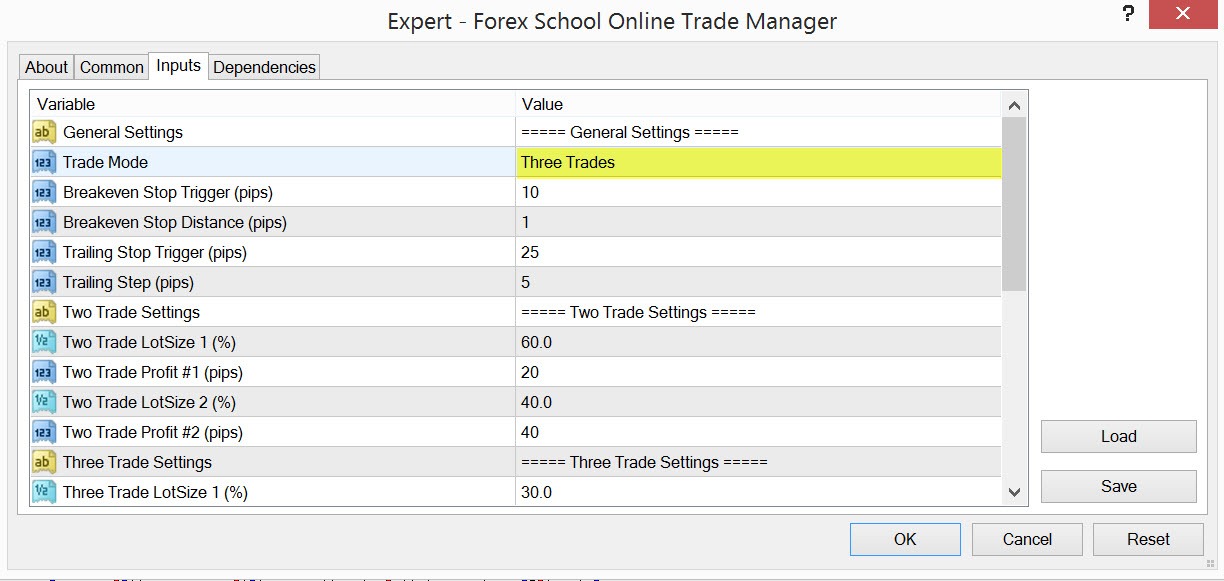The image size is (1224, 581).
Task: Select 'Two Trade Profit #1 (pips)' variable name
Action: 153,372
